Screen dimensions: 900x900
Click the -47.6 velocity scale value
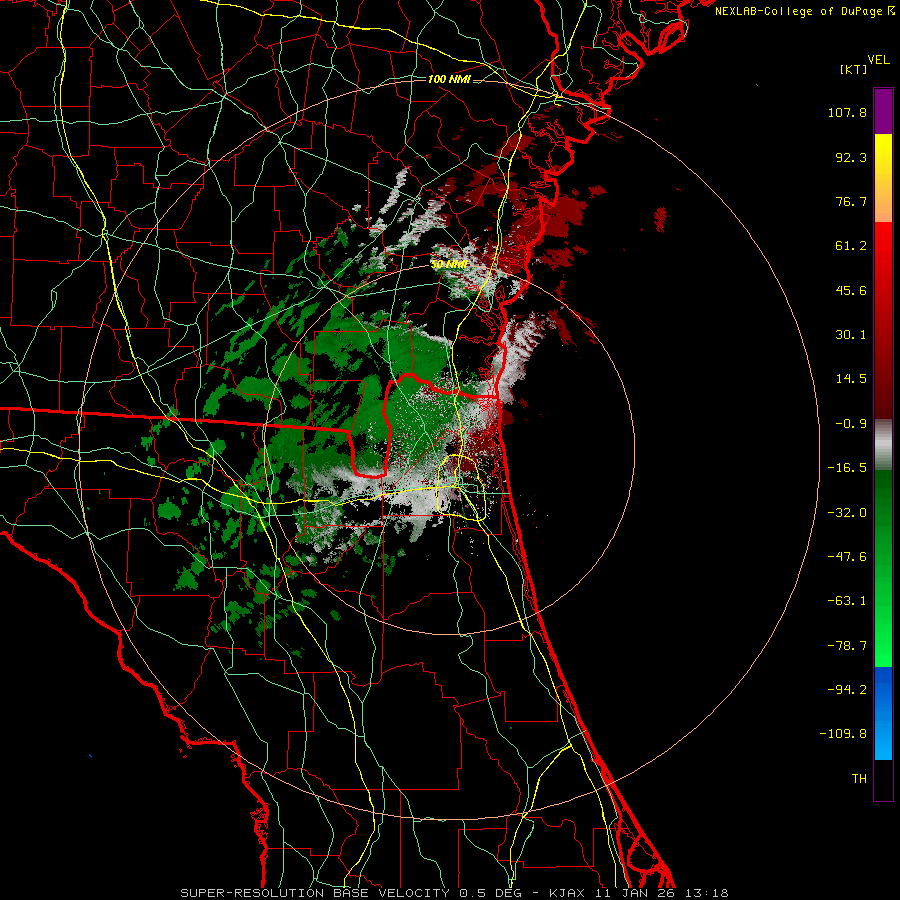[x=847, y=557]
